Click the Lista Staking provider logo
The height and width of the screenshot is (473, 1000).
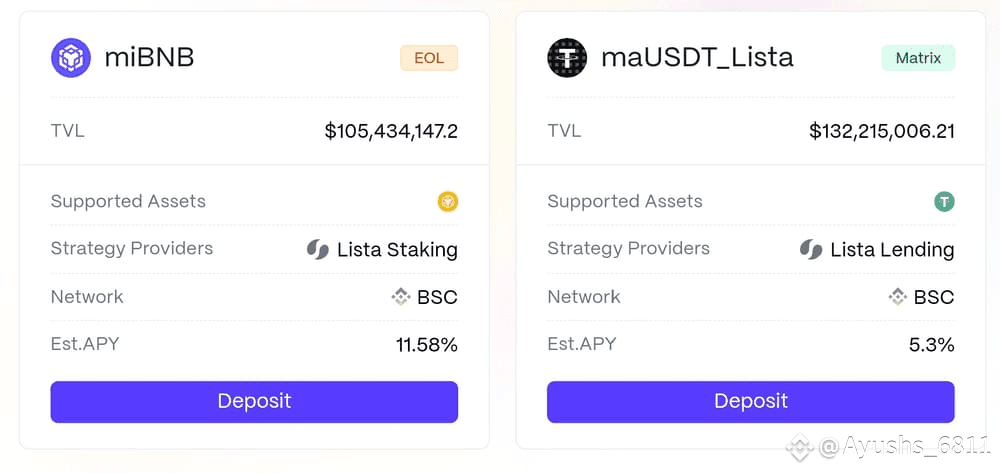pyautogui.click(x=318, y=250)
